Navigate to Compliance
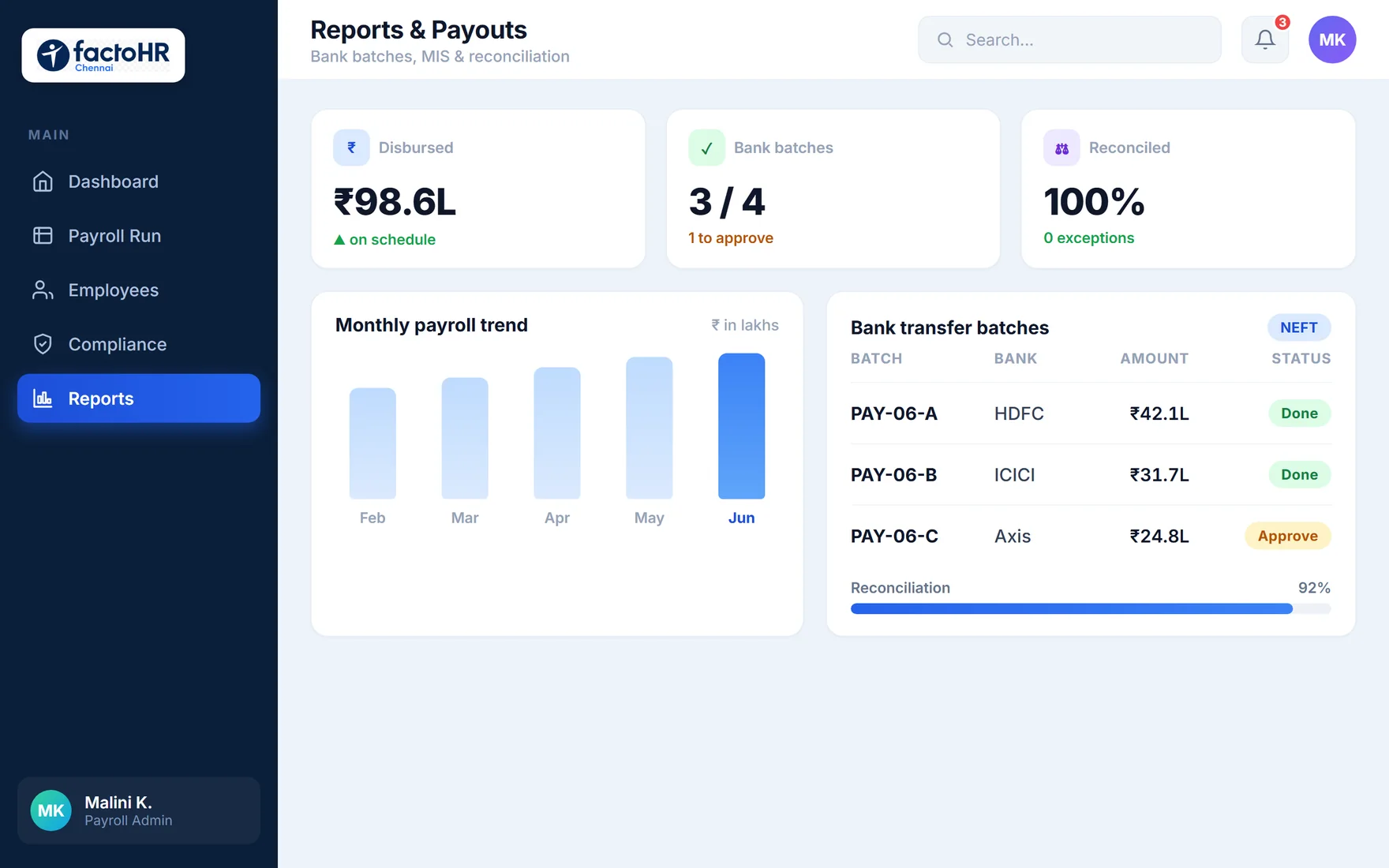 [139, 344]
